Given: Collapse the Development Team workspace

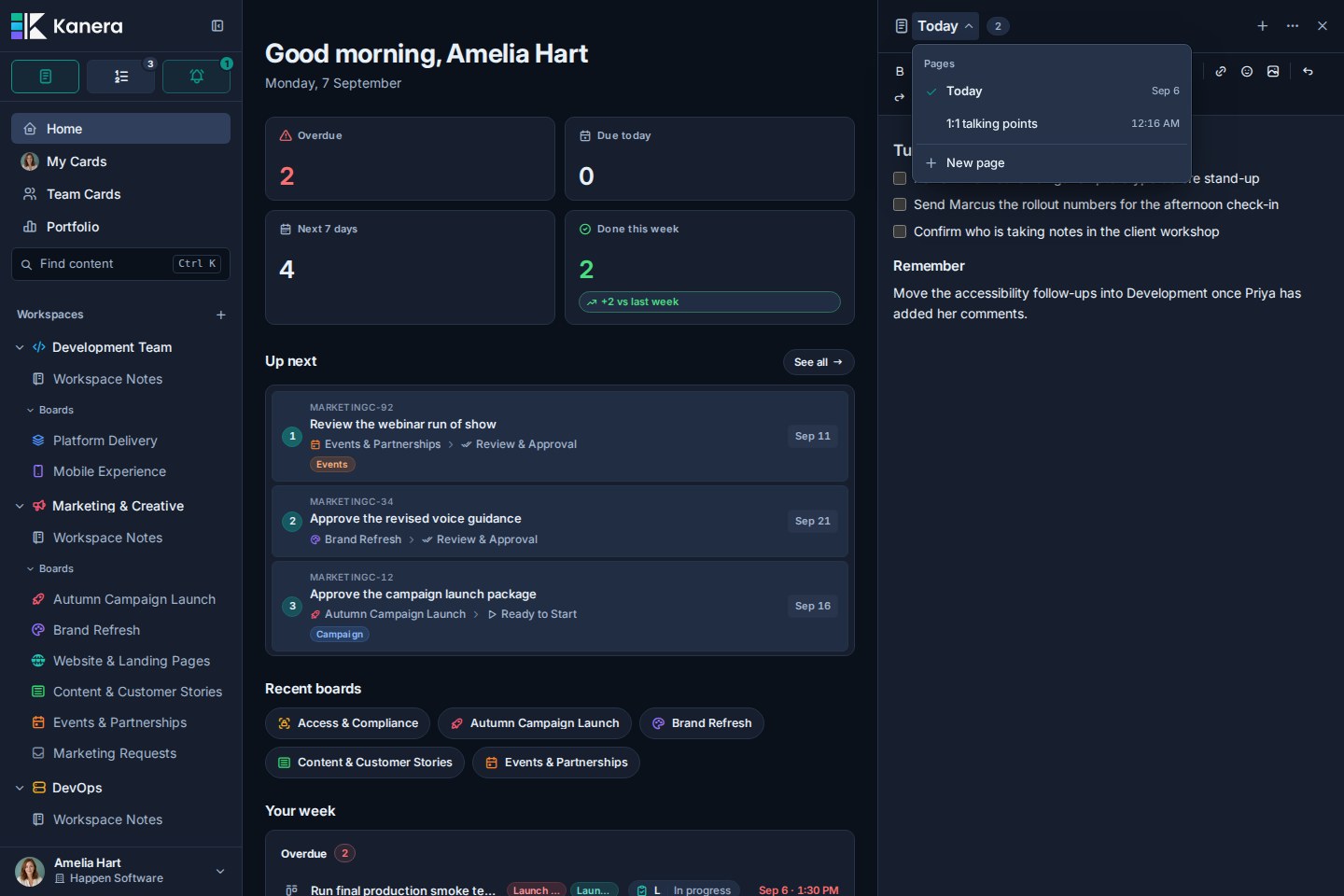Looking at the screenshot, I should [20, 347].
